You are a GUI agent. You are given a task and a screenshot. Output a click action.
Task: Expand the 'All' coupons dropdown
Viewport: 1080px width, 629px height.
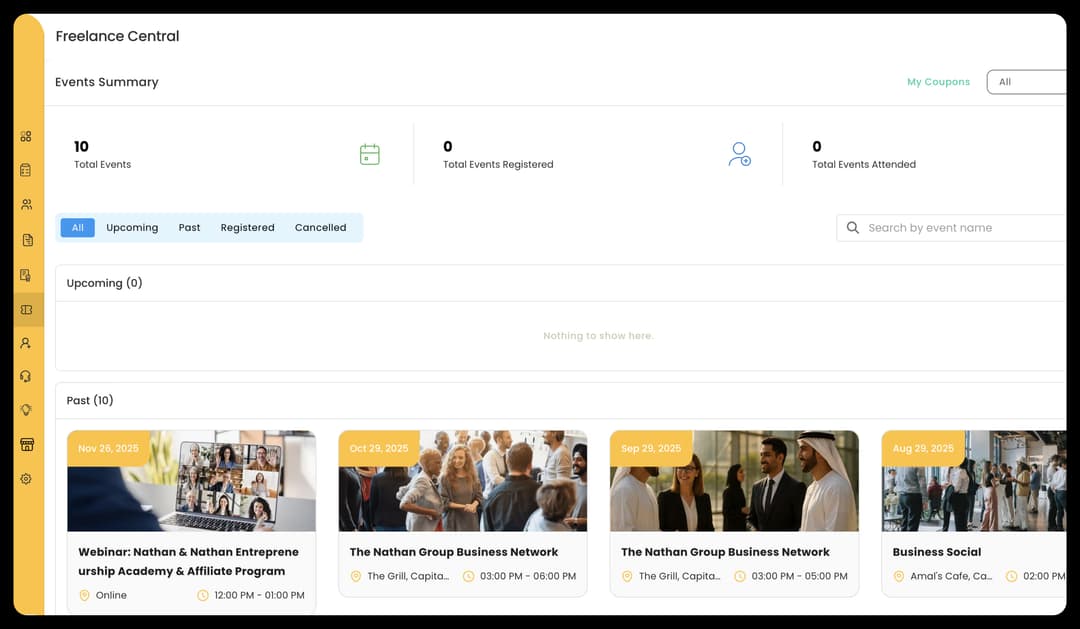tap(1025, 82)
